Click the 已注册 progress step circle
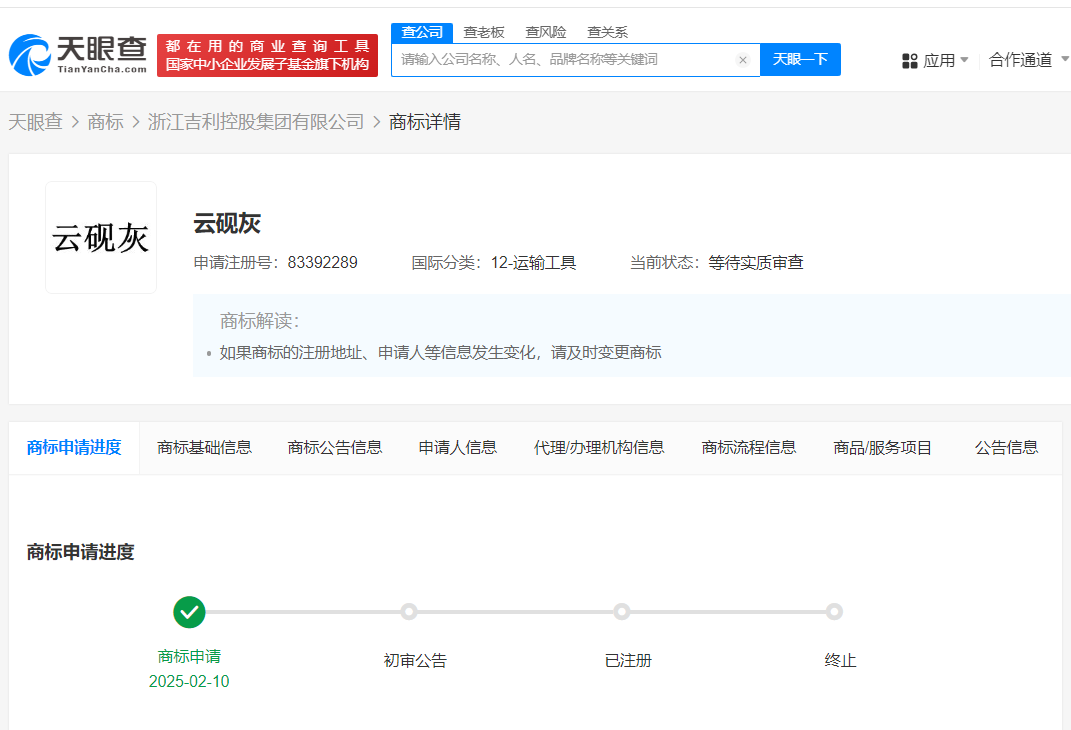1071x730 pixels. 622,612
